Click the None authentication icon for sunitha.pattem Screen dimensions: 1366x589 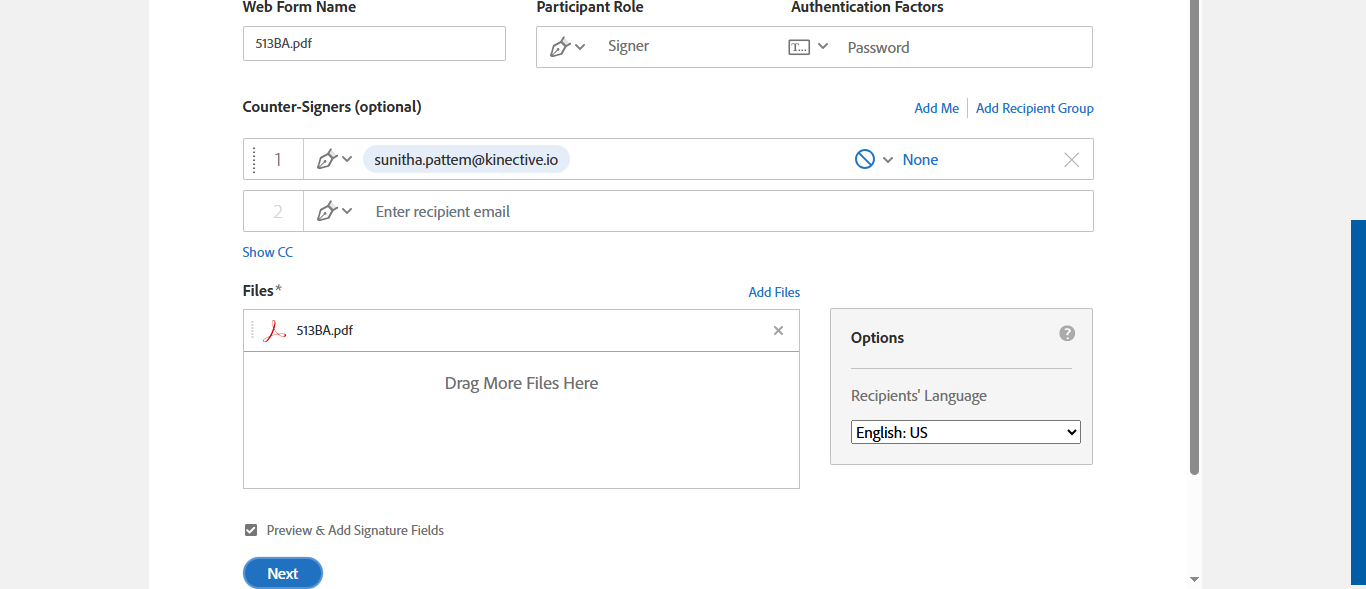tap(865, 159)
